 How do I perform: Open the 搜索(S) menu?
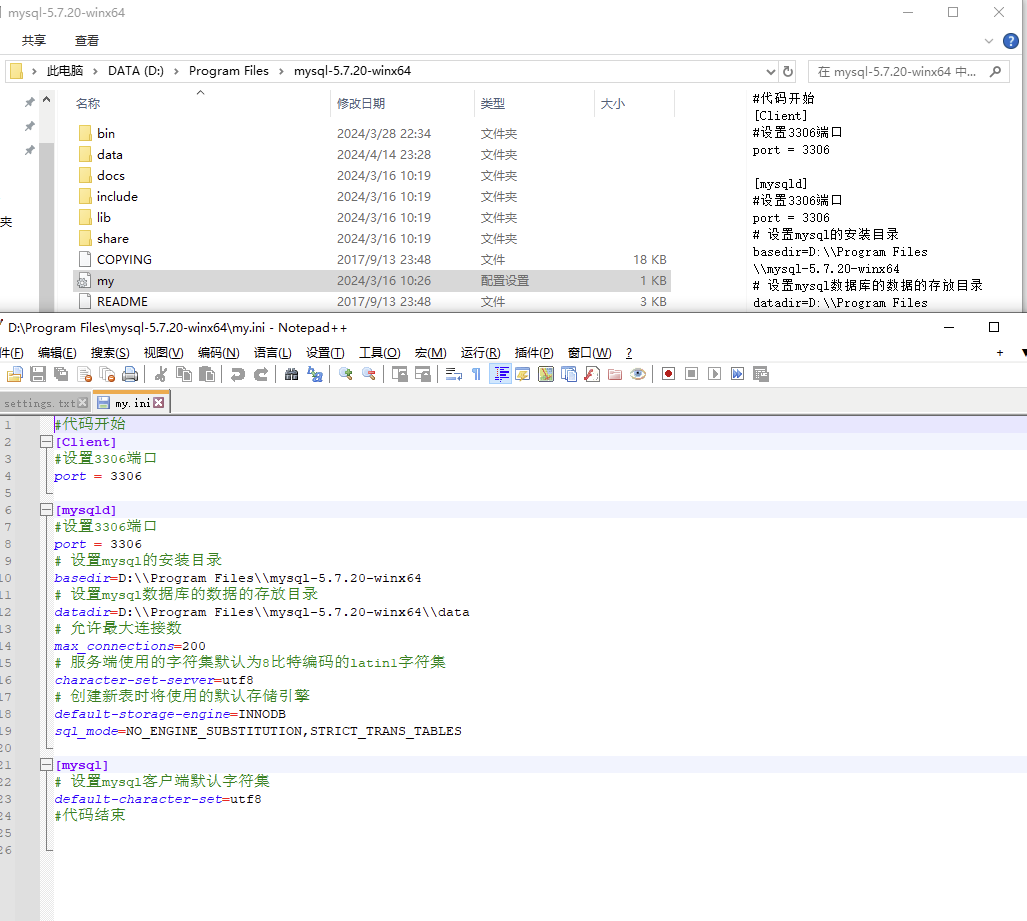point(110,352)
